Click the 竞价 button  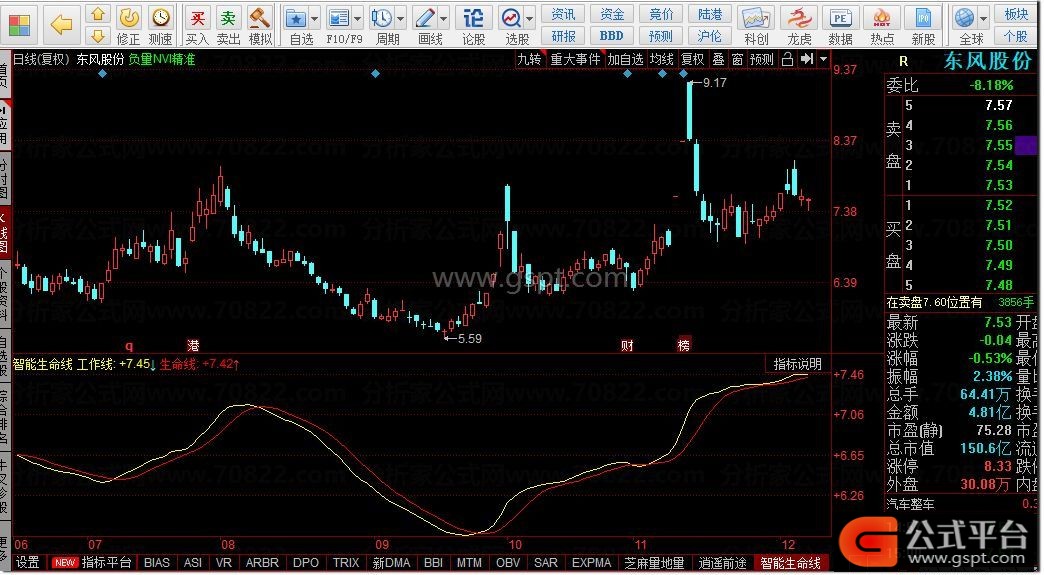(x=661, y=14)
